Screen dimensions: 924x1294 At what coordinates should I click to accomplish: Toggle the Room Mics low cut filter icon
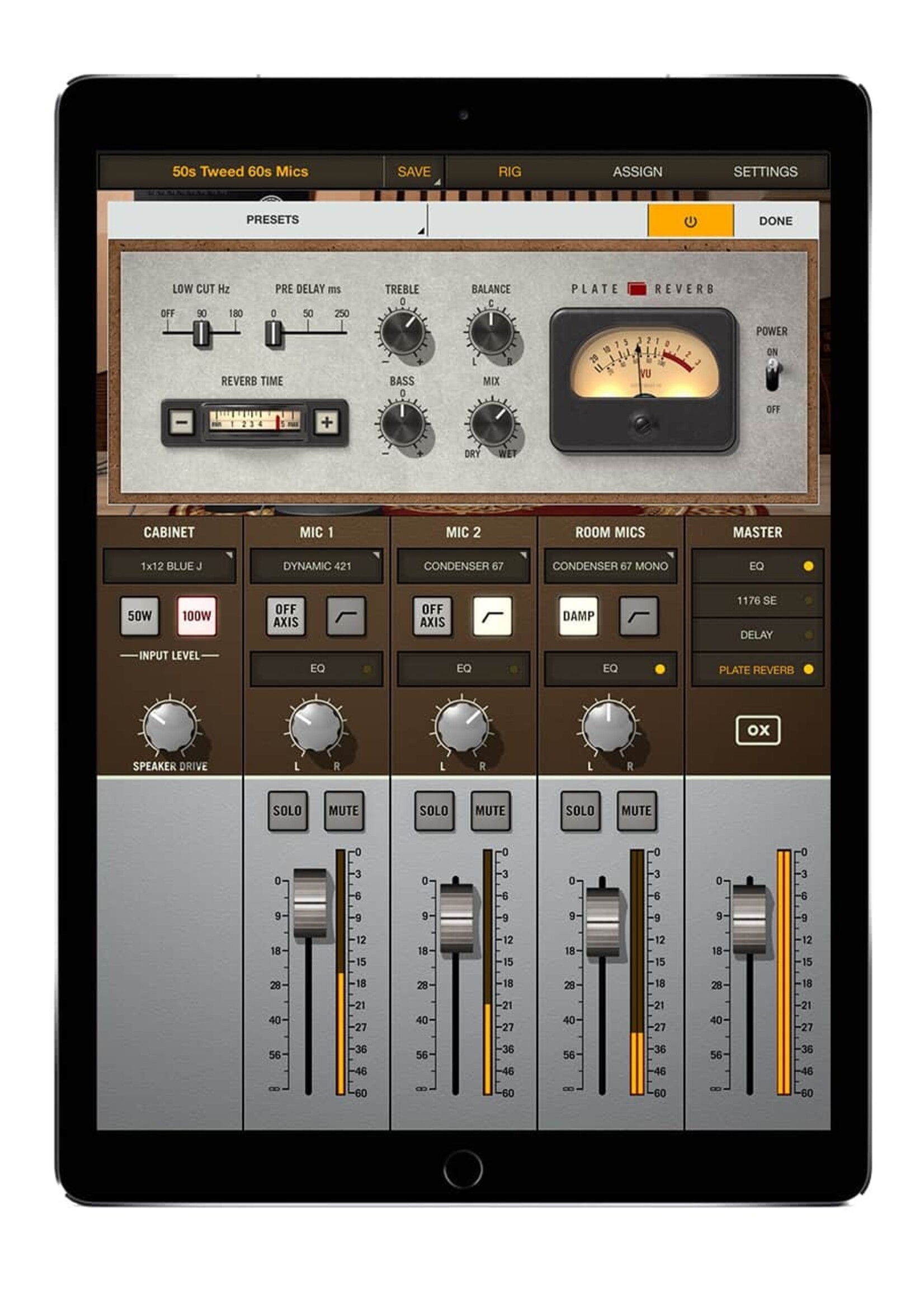638,616
